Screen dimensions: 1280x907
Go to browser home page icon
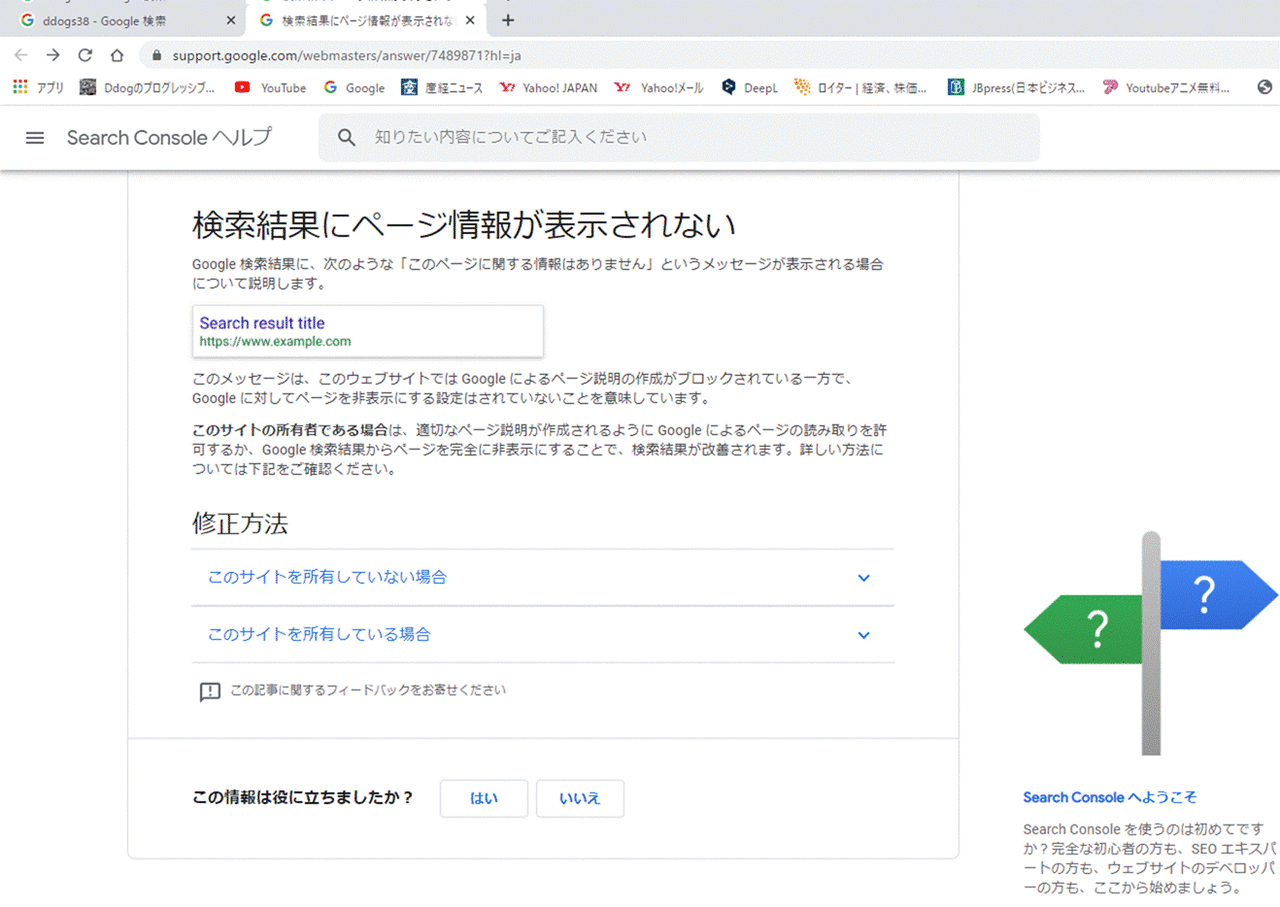coord(117,56)
